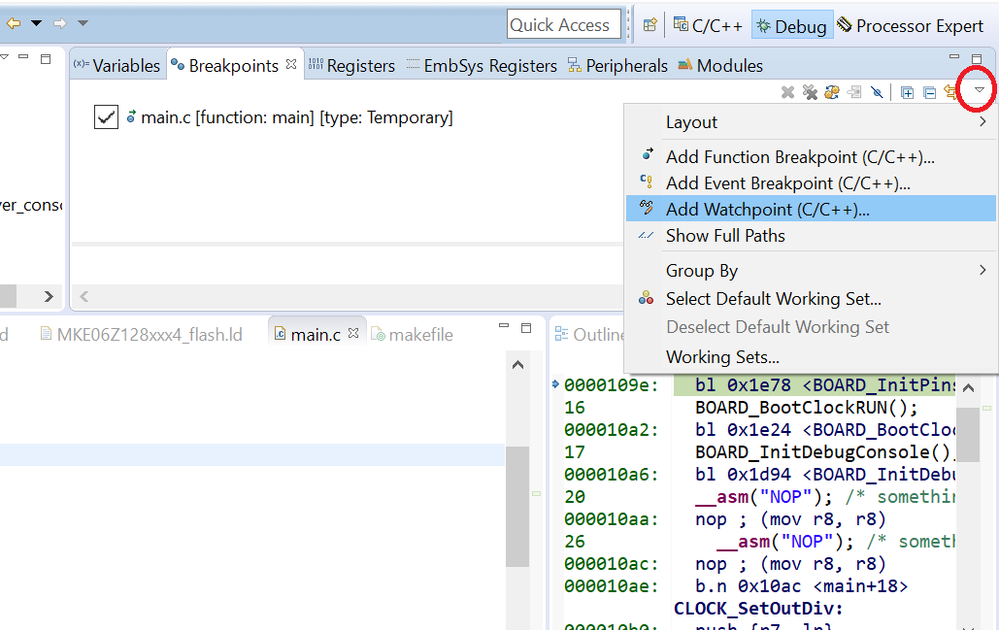Click the CLOCK_SetOutDiv: label
999x630 pixels.
coord(758,608)
